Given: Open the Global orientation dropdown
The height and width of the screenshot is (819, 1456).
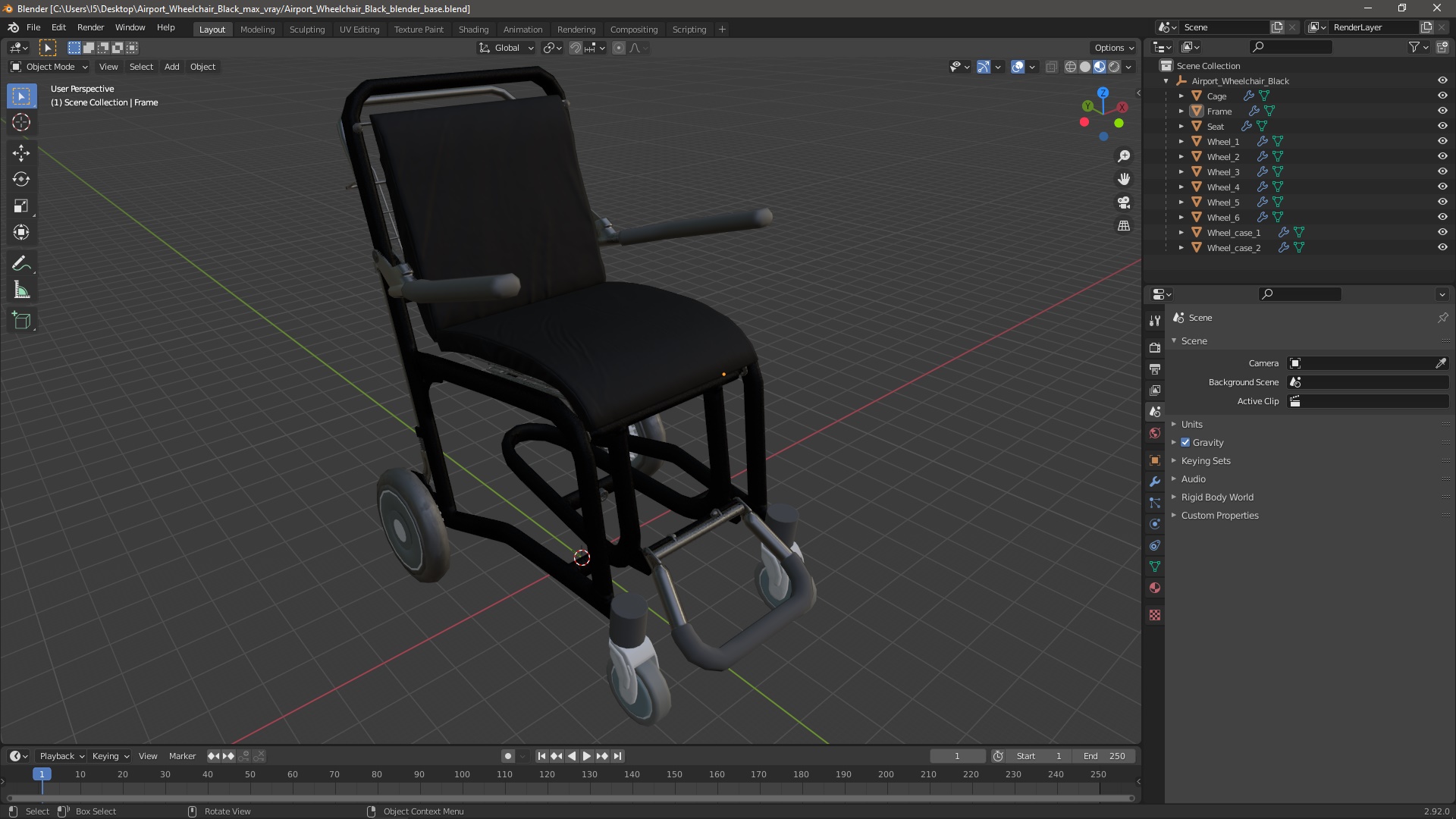Looking at the screenshot, I should pos(507,48).
